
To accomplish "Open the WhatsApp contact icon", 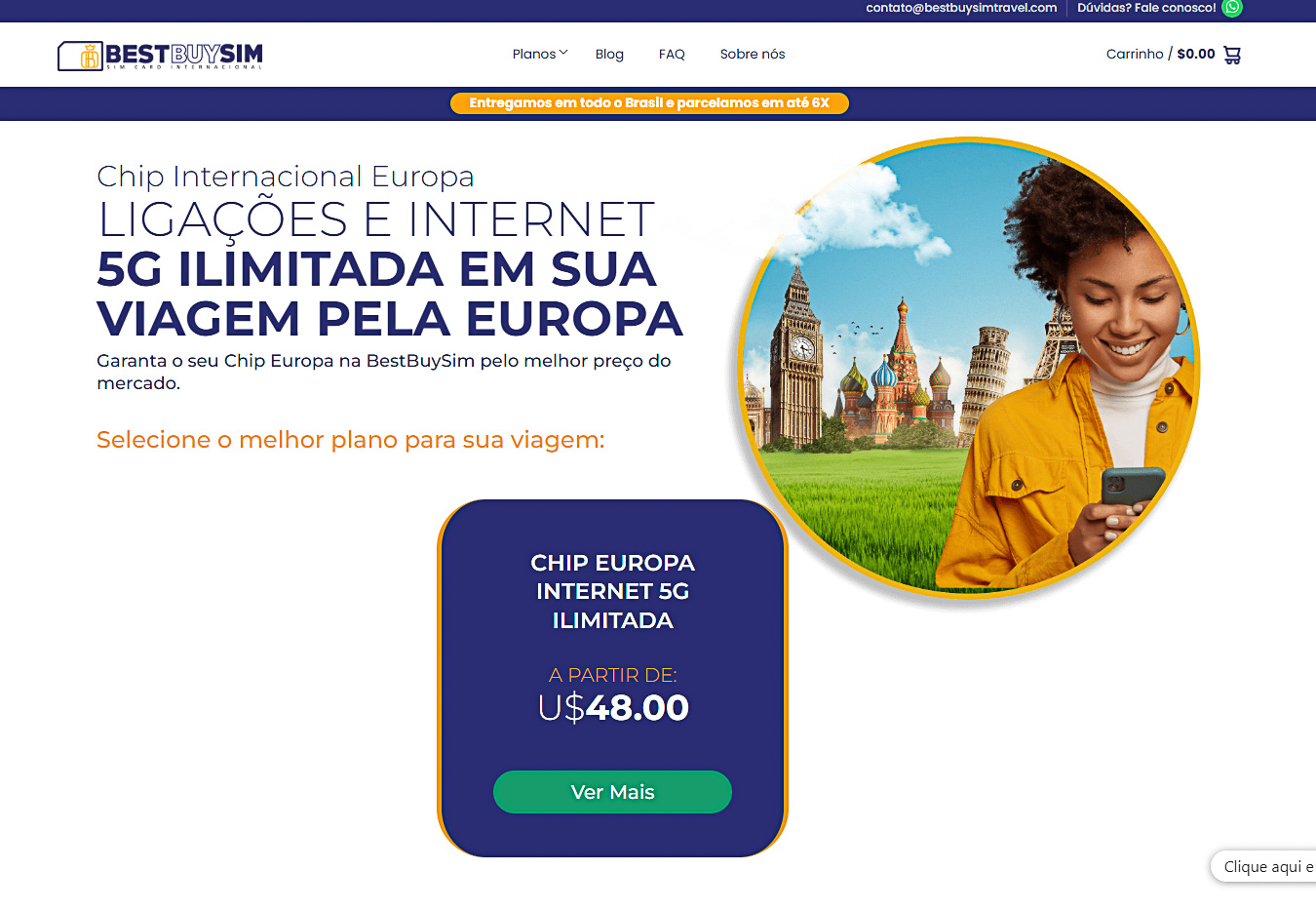I will 1232,8.
